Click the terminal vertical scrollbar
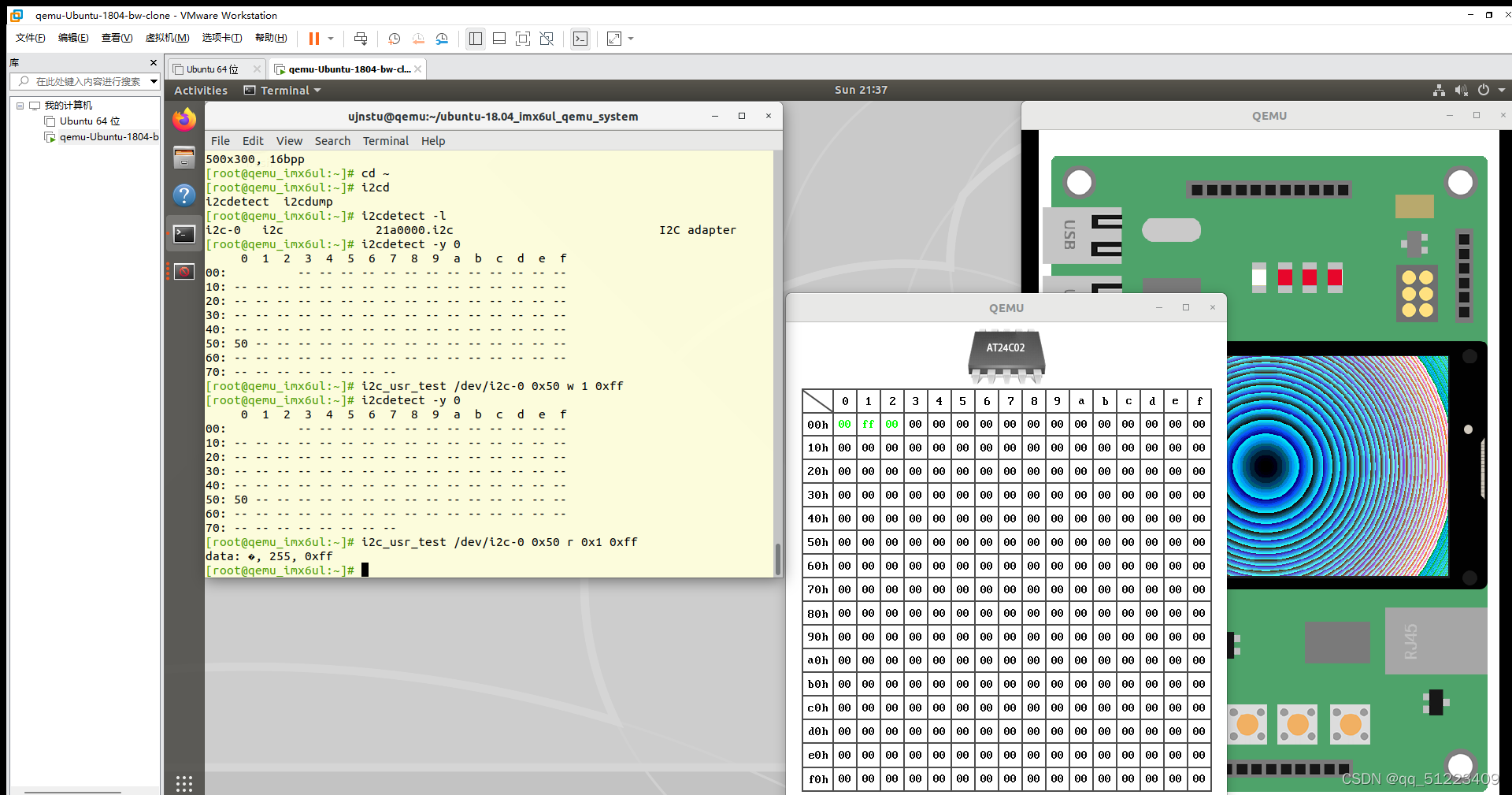Image resolution: width=1512 pixels, height=795 pixels. [778, 559]
